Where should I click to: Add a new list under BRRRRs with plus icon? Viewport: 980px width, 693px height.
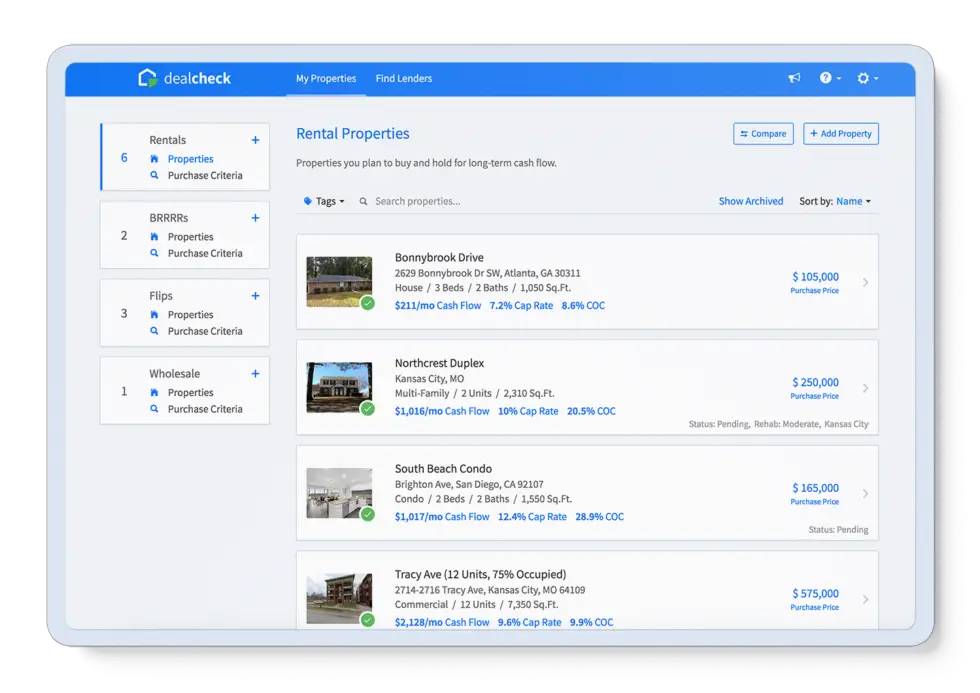point(255,217)
